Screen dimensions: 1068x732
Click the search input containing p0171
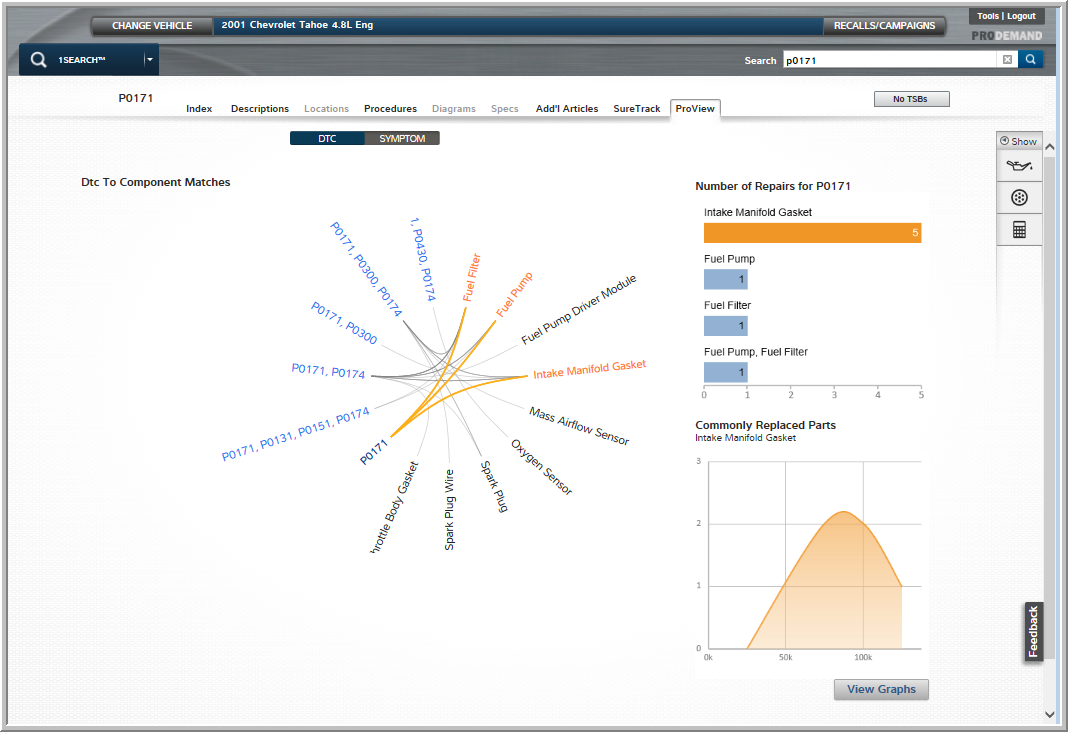890,60
